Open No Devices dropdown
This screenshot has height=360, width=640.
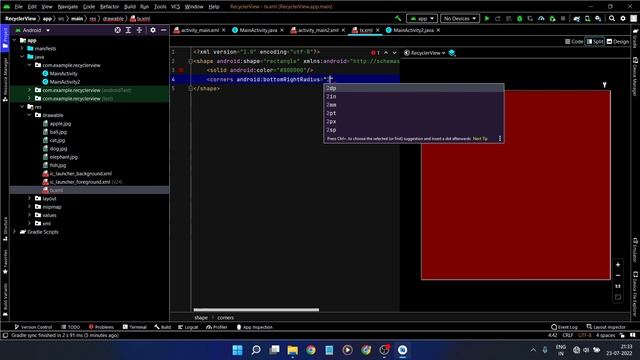[460, 18]
